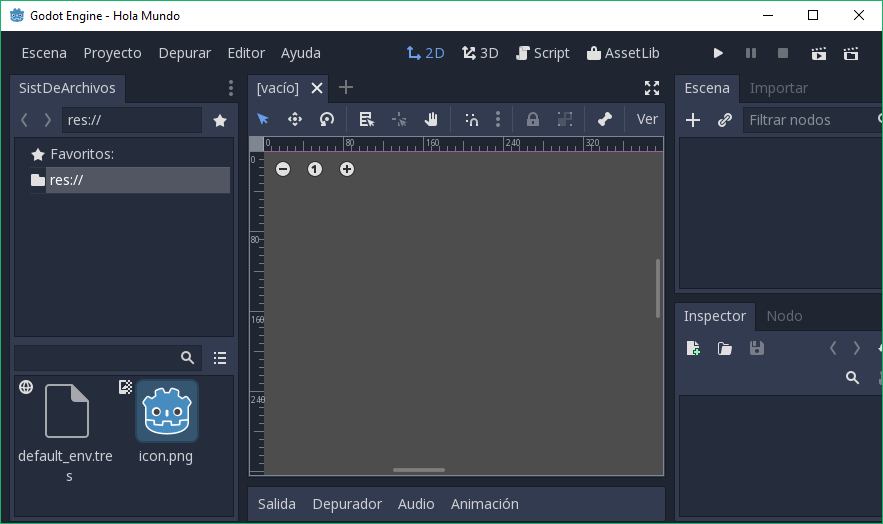The image size is (883, 524).
Task: Toggle distraction-free fullscreen mode
Action: point(652,88)
